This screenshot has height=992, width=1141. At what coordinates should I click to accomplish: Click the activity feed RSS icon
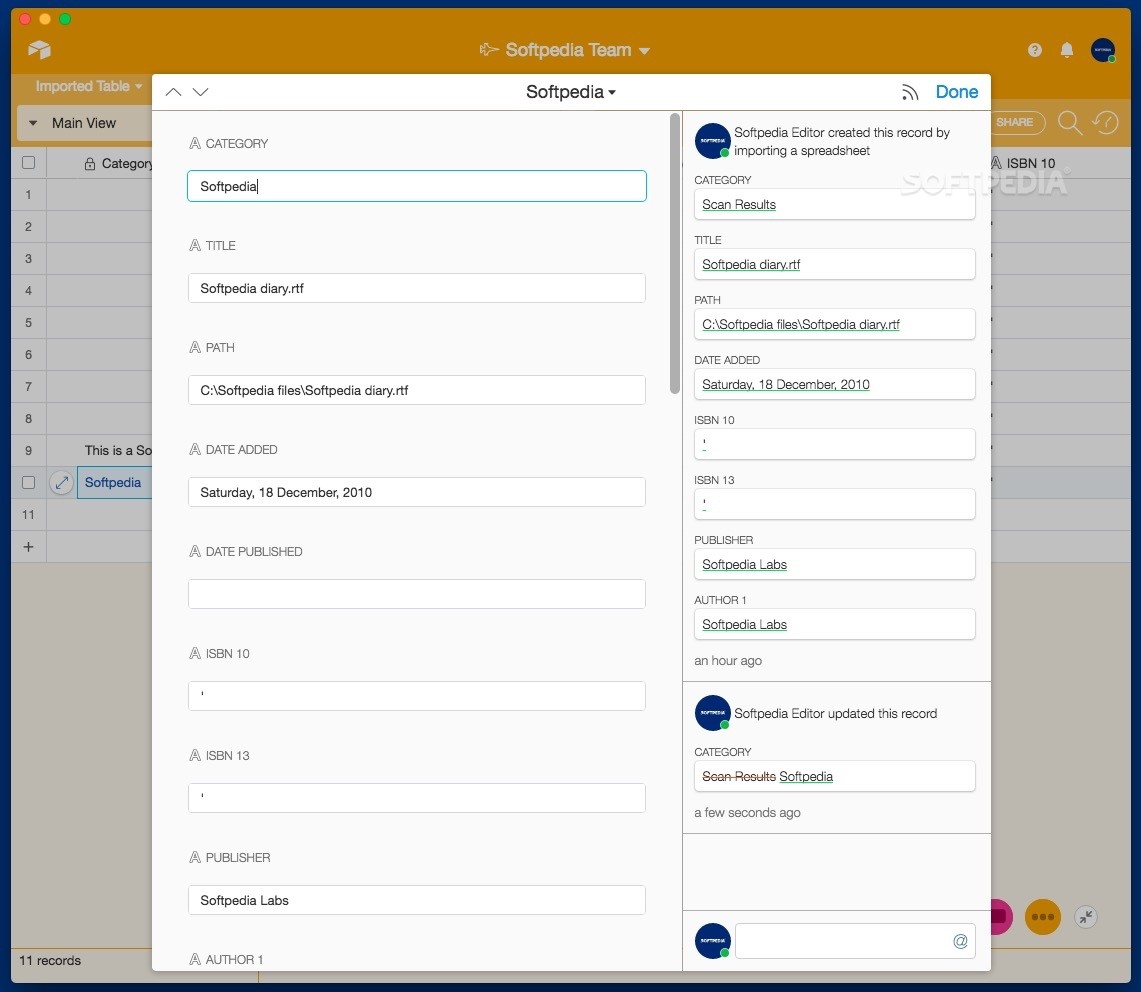[910, 92]
